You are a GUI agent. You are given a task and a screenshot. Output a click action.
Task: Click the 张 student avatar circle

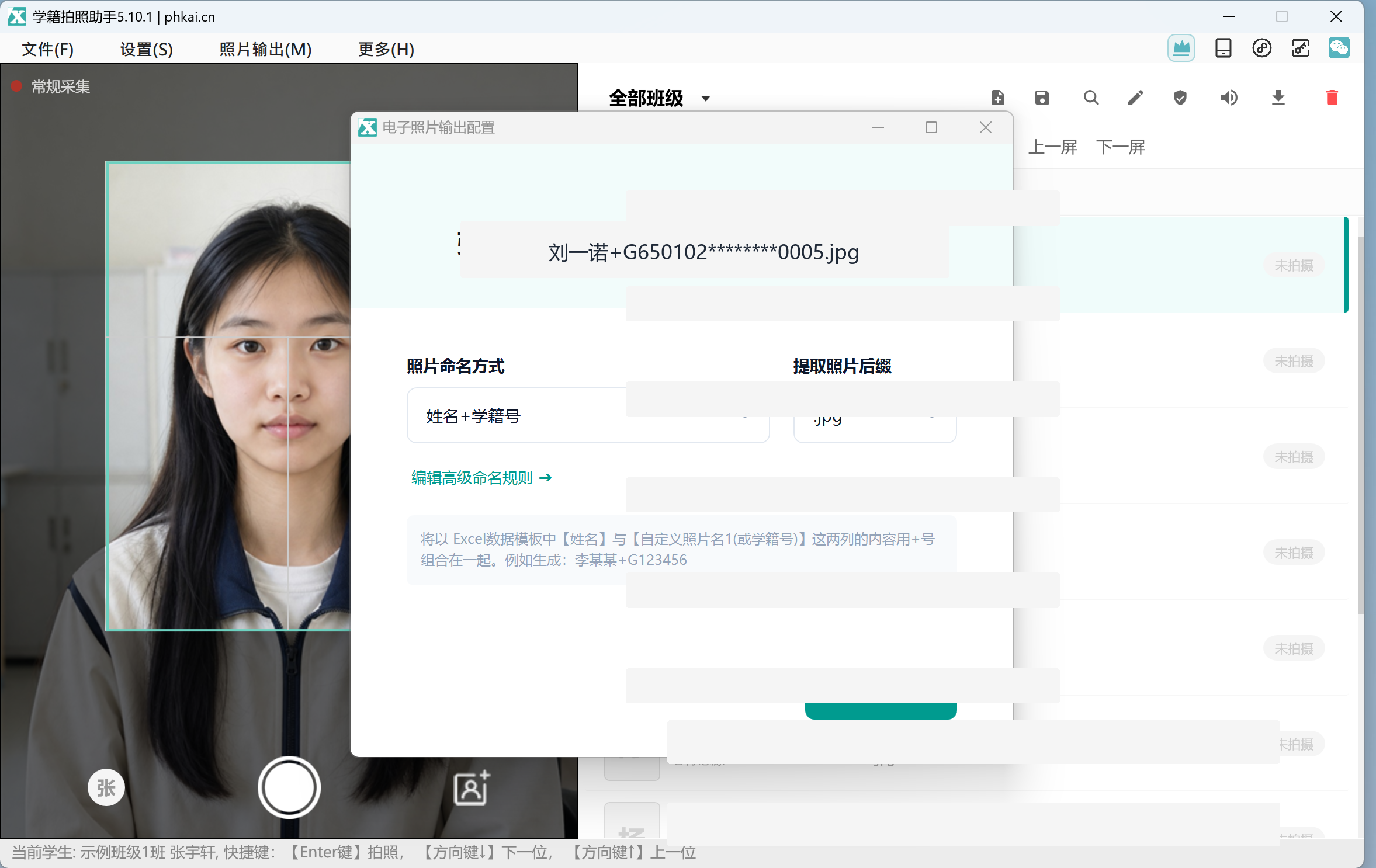106,787
